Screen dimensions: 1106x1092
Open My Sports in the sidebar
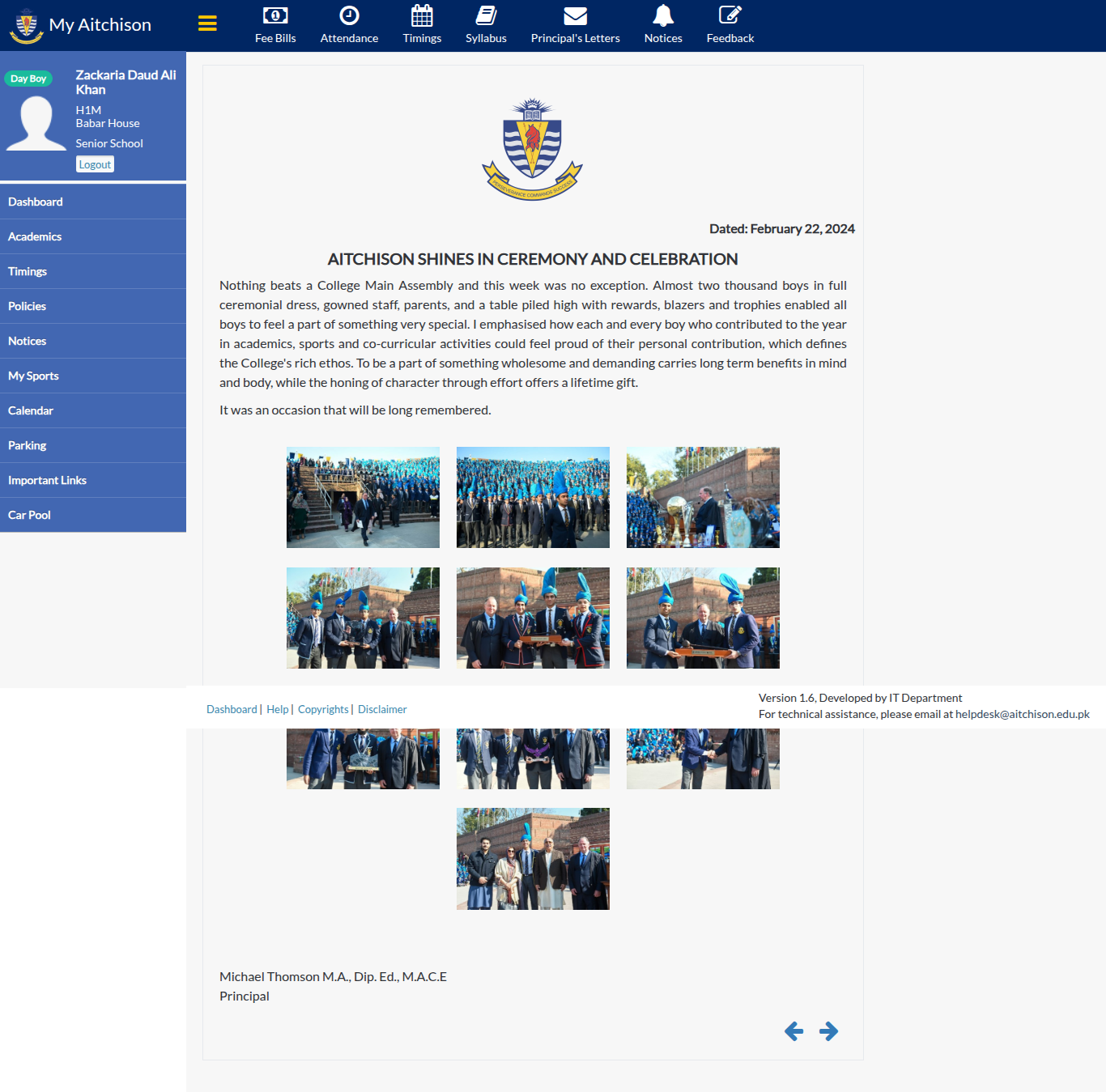point(93,376)
